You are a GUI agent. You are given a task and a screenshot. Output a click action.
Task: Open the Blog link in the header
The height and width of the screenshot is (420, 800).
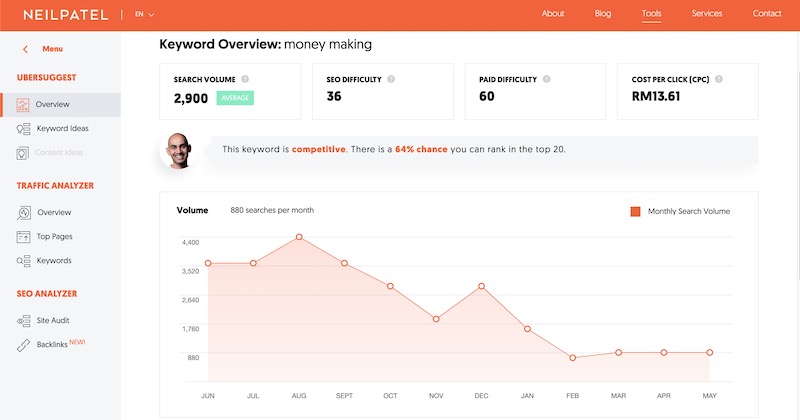pyautogui.click(x=603, y=14)
